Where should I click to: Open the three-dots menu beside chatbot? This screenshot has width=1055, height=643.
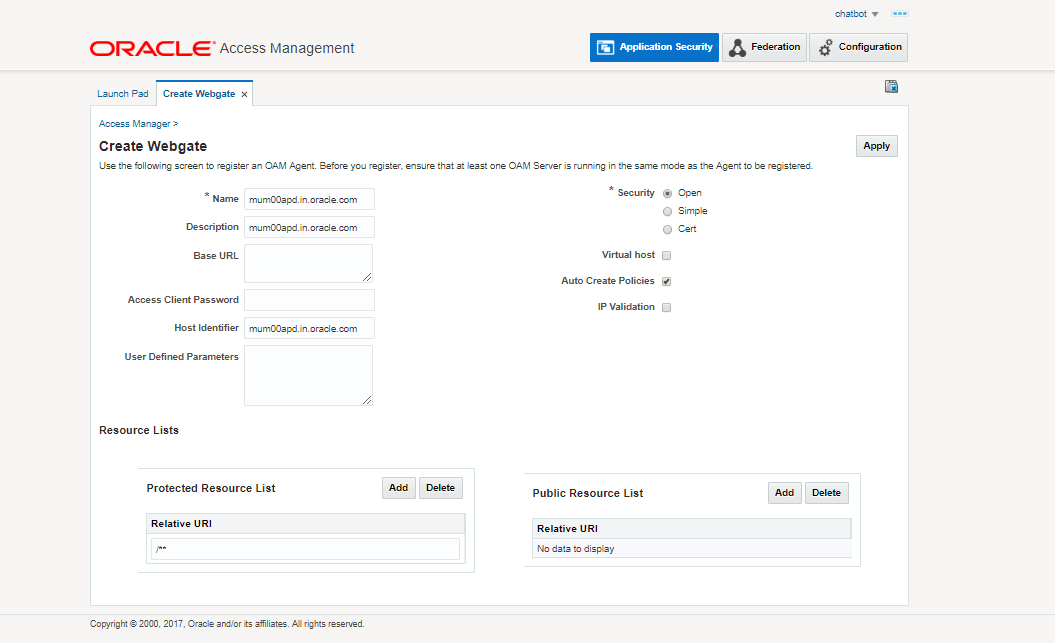pos(900,13)
